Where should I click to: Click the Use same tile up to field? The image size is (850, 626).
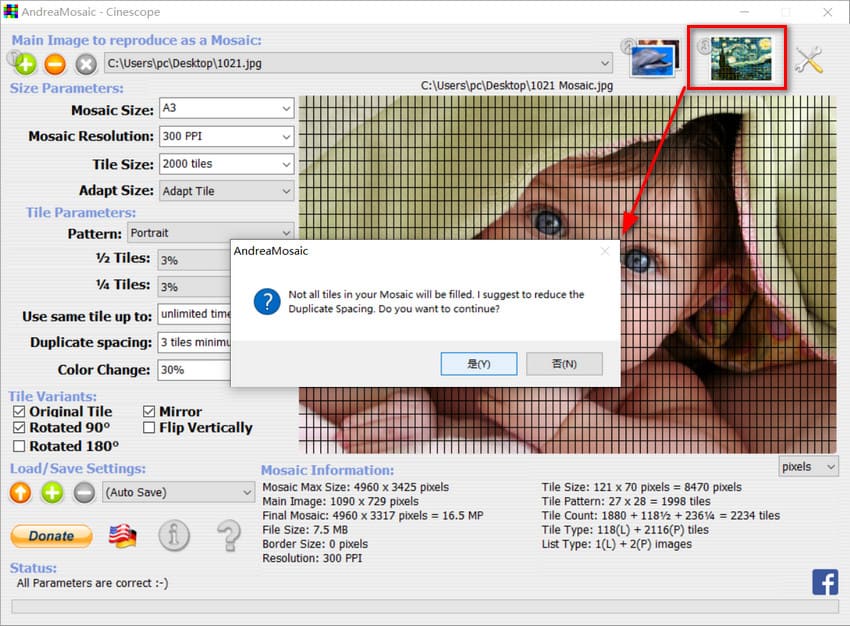[194, 314]
